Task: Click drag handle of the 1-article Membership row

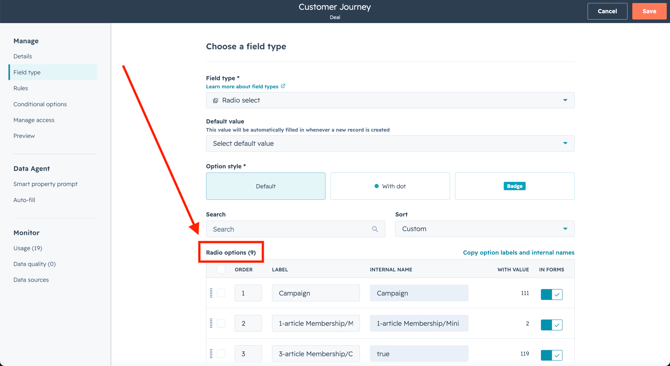Action: tap(211, 323)
